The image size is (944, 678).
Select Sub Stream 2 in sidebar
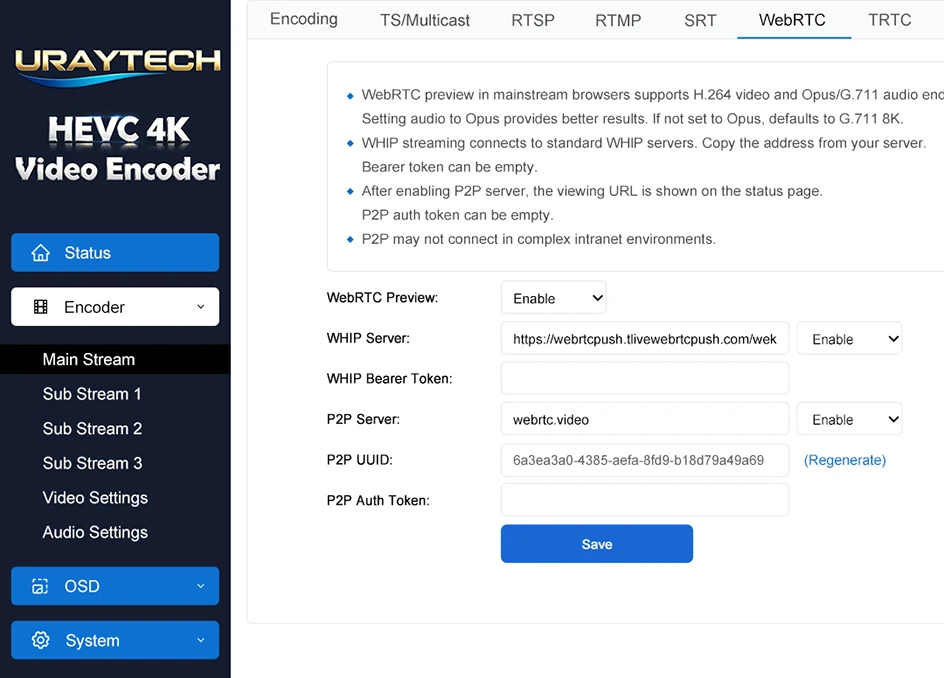[92, 429]
